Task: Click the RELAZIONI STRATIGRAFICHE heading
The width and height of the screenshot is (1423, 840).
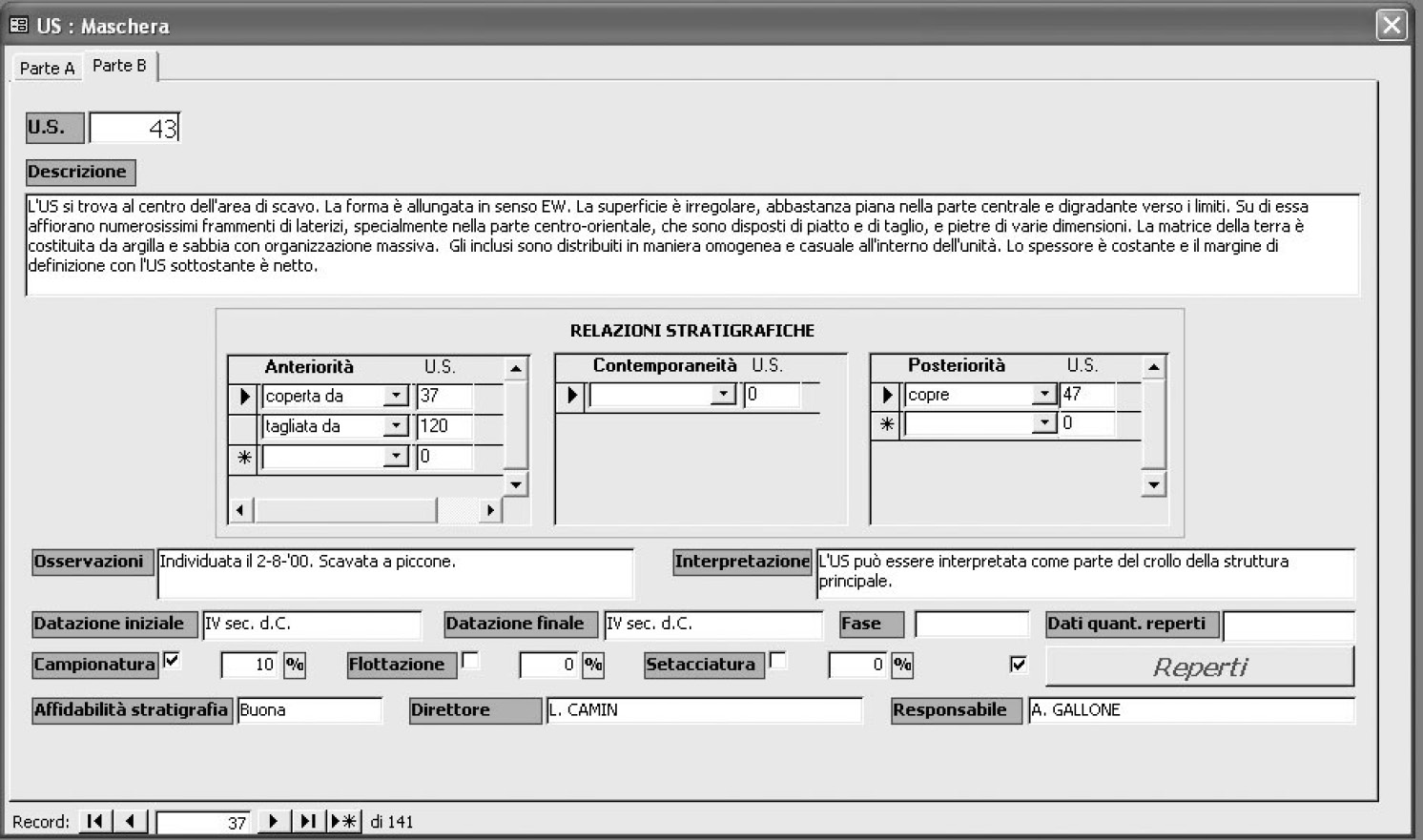Action: [692, 331]
